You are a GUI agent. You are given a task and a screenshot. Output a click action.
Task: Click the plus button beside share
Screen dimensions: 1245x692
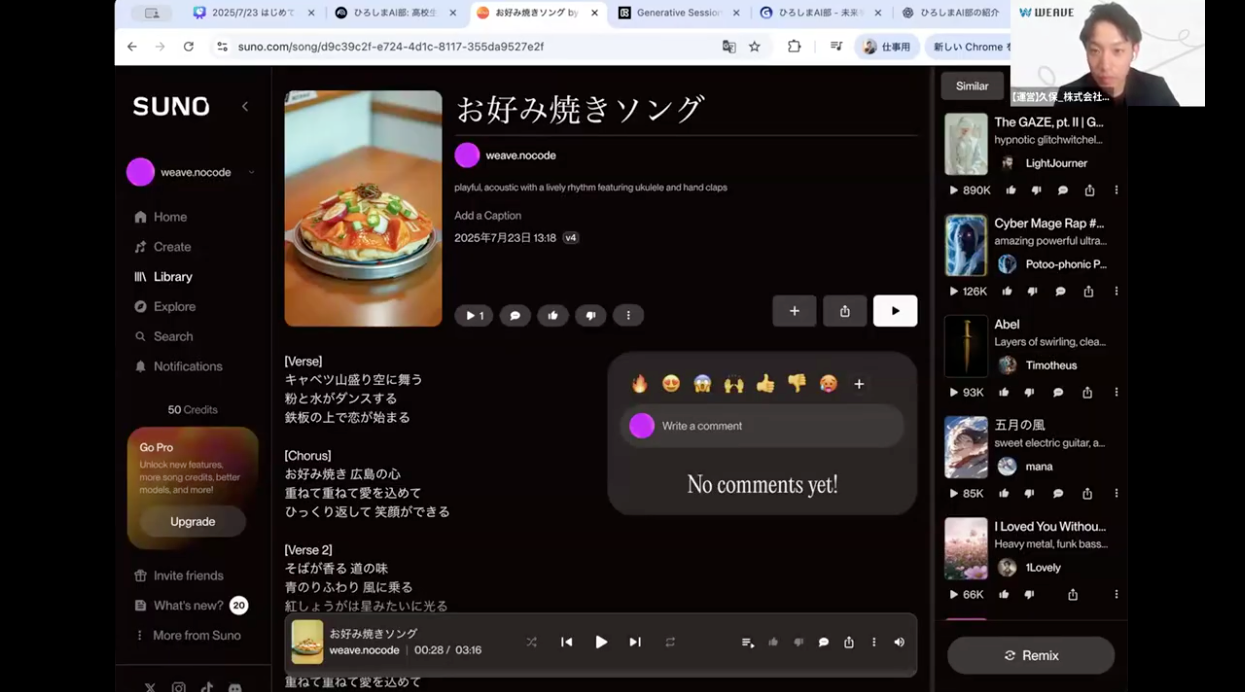coord(794,311)
